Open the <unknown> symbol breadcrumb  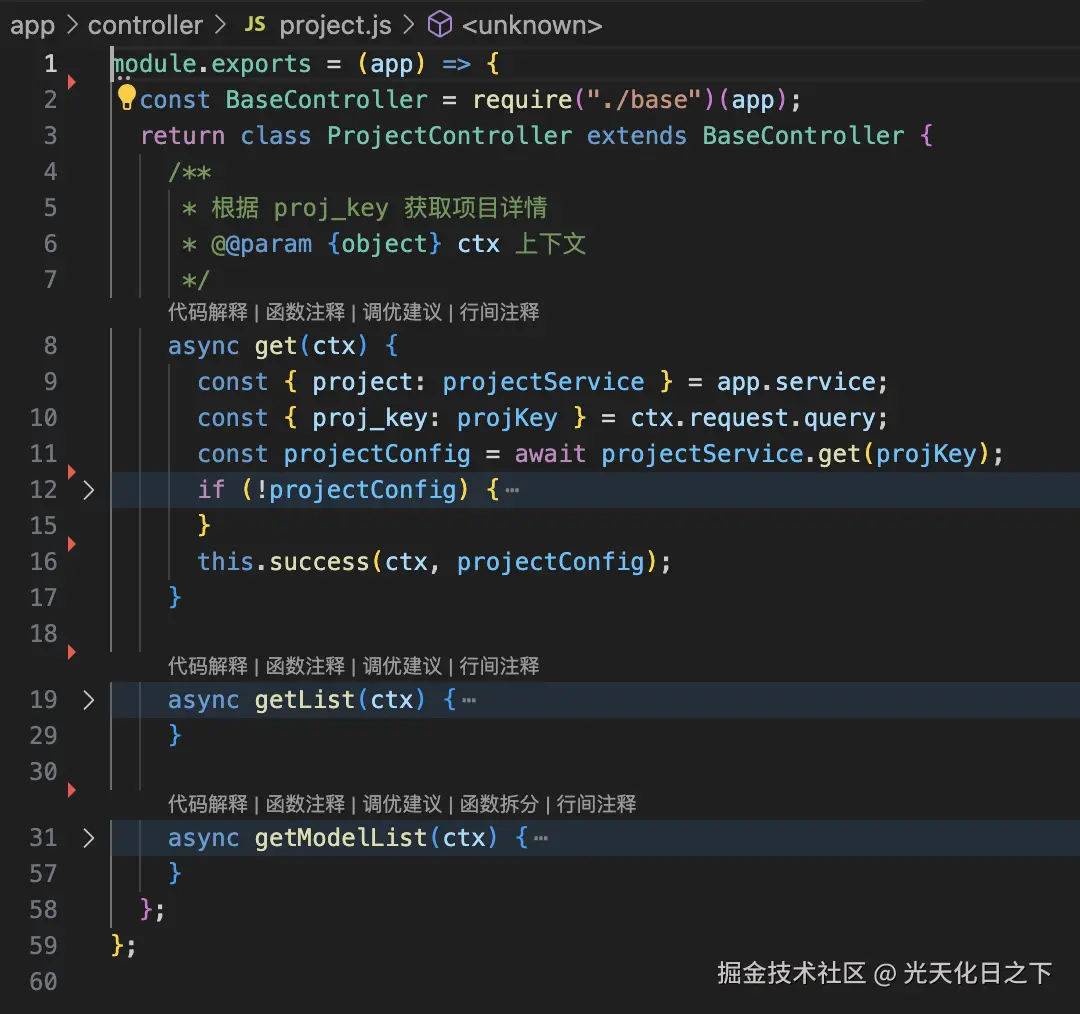[x=532, y=25]
